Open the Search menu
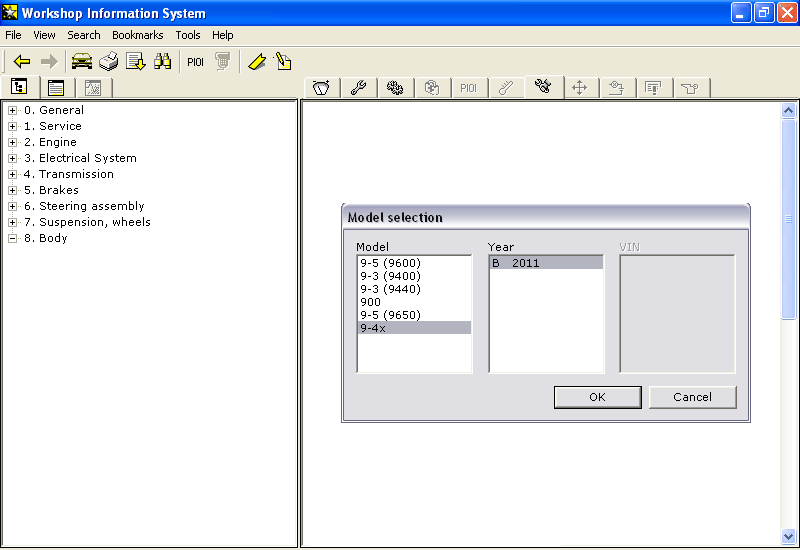 (x=84, y=35)
